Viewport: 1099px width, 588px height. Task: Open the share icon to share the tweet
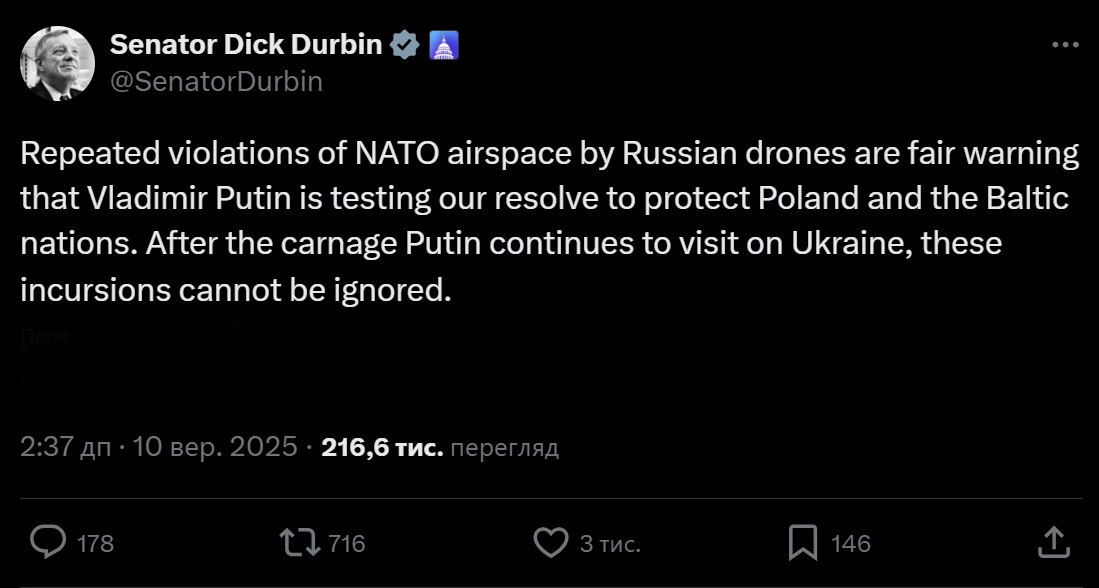pos(1055,544)
